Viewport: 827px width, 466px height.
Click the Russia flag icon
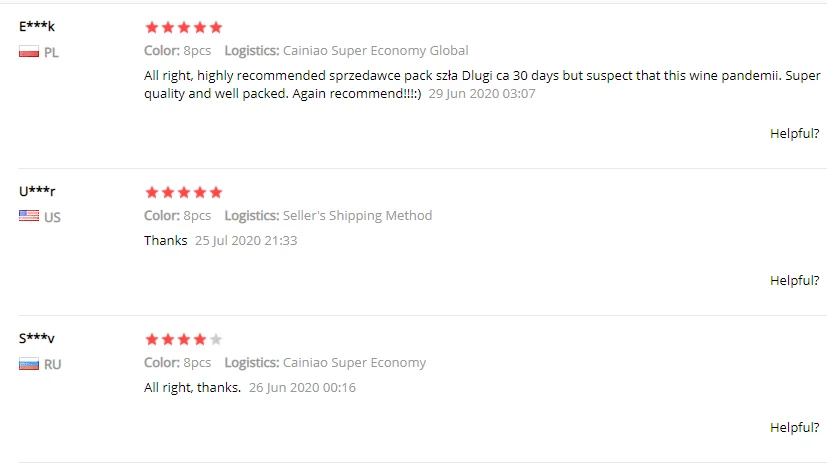(29, 364)
